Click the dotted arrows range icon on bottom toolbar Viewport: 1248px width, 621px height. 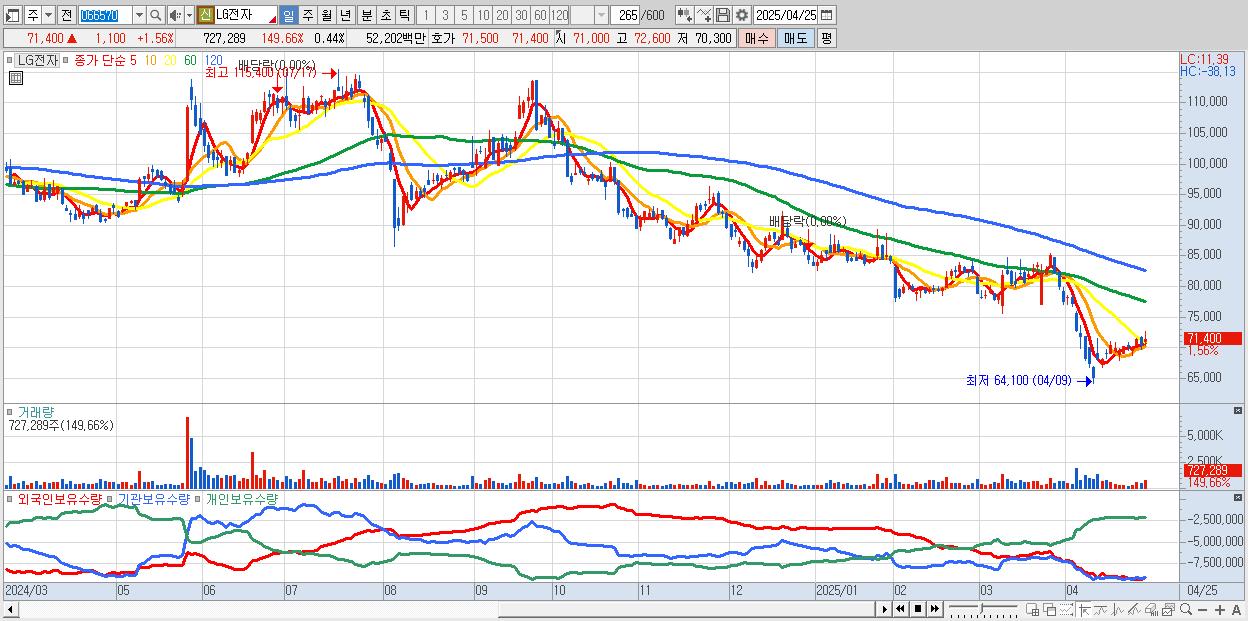(1066, 608)
